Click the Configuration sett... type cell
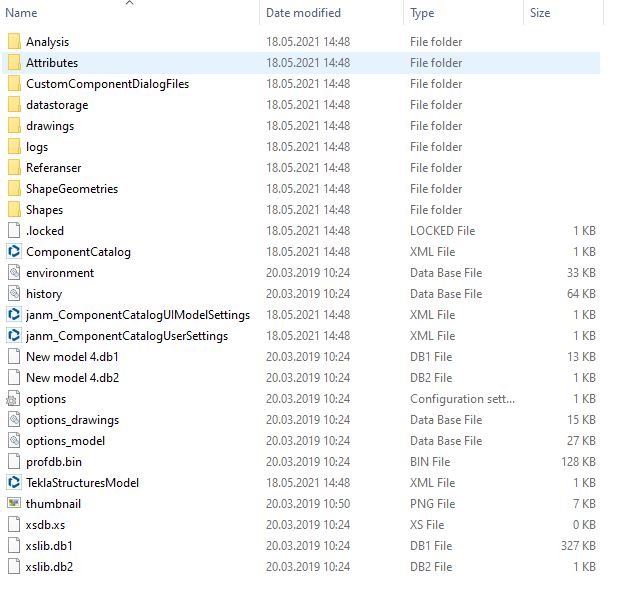Viewport: 621px width, 603px height. pyautogui.click(x=463, y=399)
